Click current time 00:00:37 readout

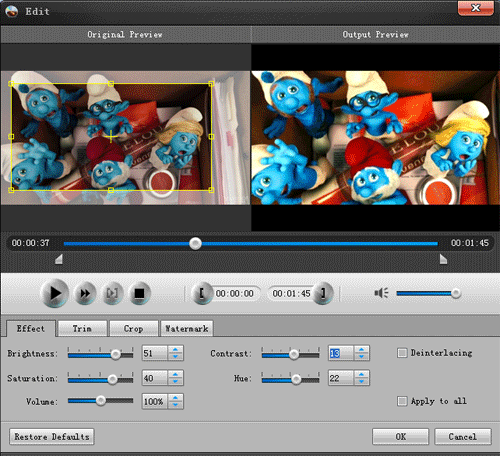[x=31, y=243]
